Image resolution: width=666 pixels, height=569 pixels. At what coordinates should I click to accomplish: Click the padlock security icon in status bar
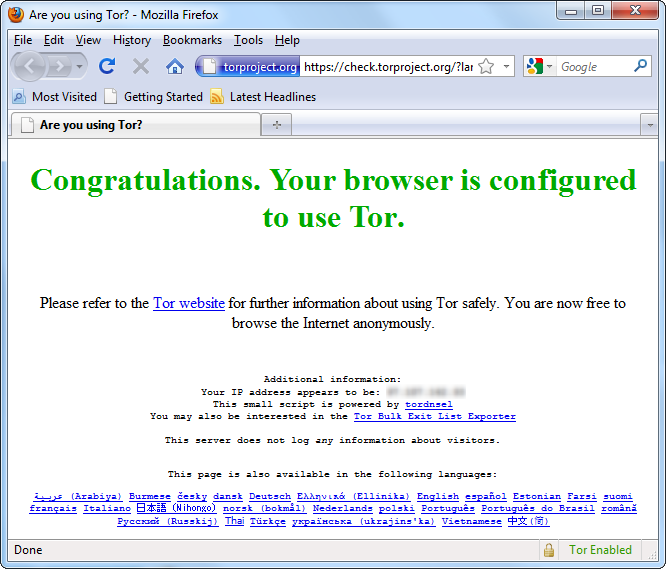(x=548, y=550)
